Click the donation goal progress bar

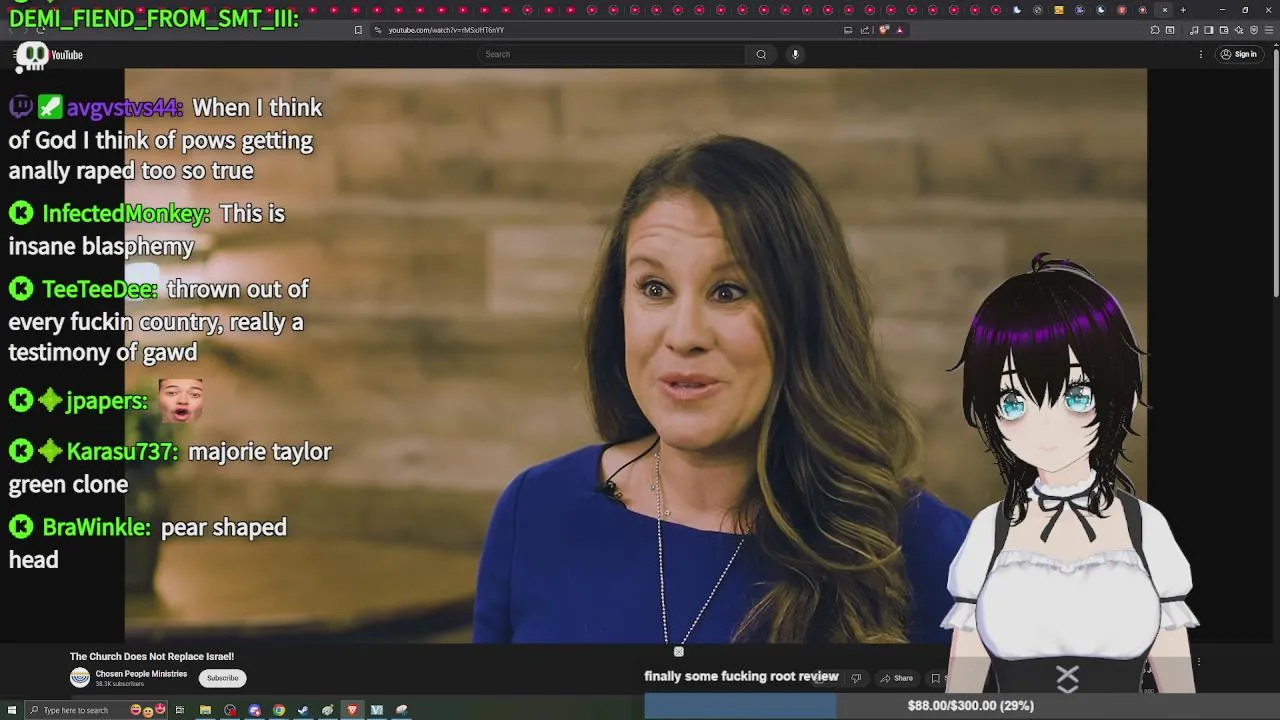(962, 706)
